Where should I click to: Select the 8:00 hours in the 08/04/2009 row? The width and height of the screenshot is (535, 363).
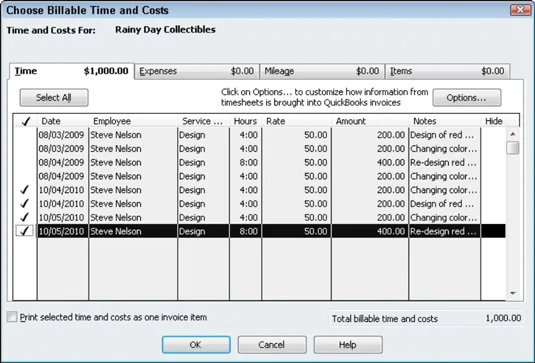coord(246,162)
